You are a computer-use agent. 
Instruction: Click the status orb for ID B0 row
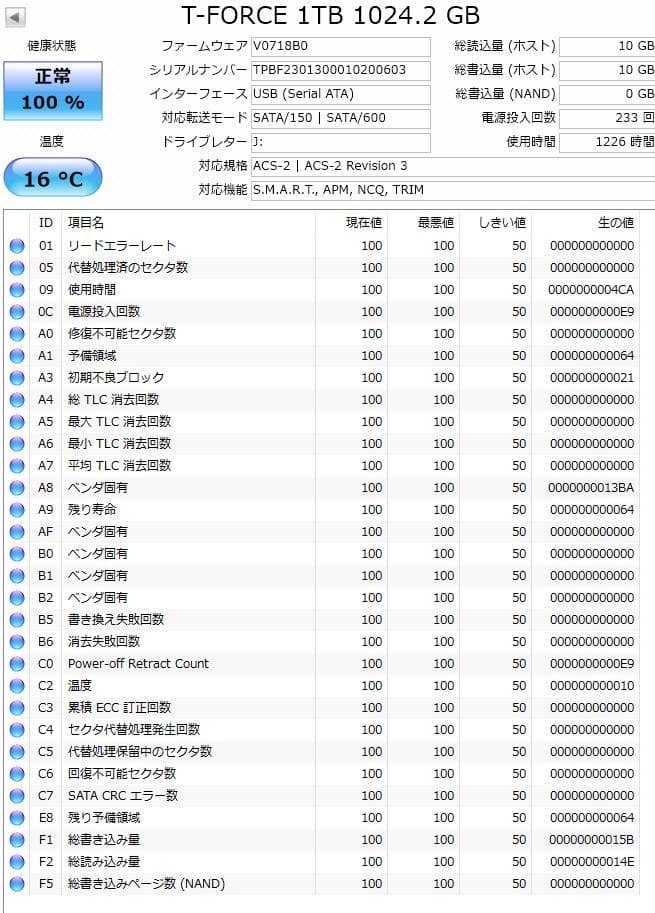17,554
